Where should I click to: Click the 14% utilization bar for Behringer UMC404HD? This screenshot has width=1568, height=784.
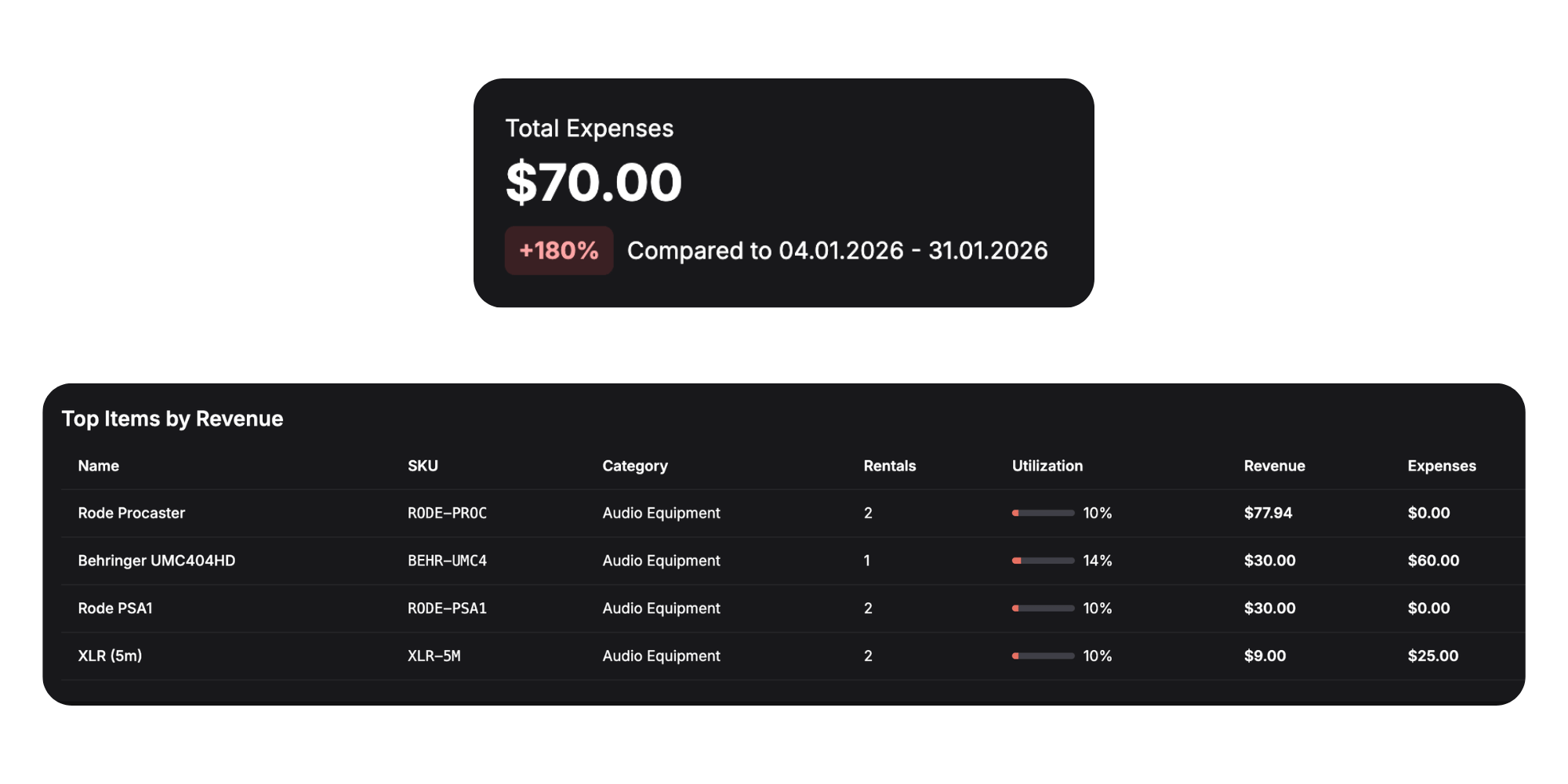[1043, 561]
